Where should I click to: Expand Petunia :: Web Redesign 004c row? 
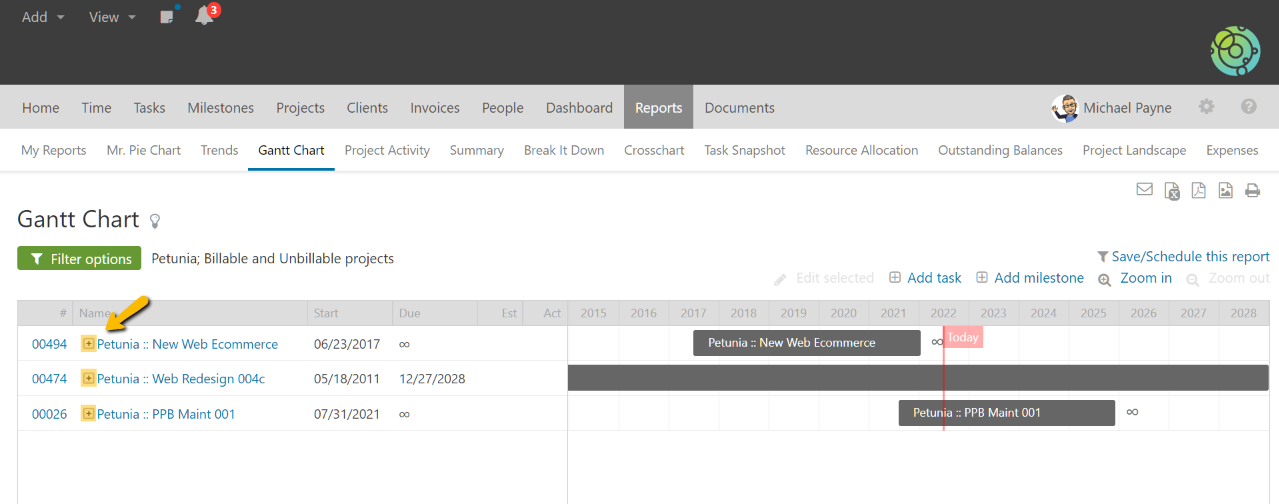pyautogui.click(x=88, y=379)
